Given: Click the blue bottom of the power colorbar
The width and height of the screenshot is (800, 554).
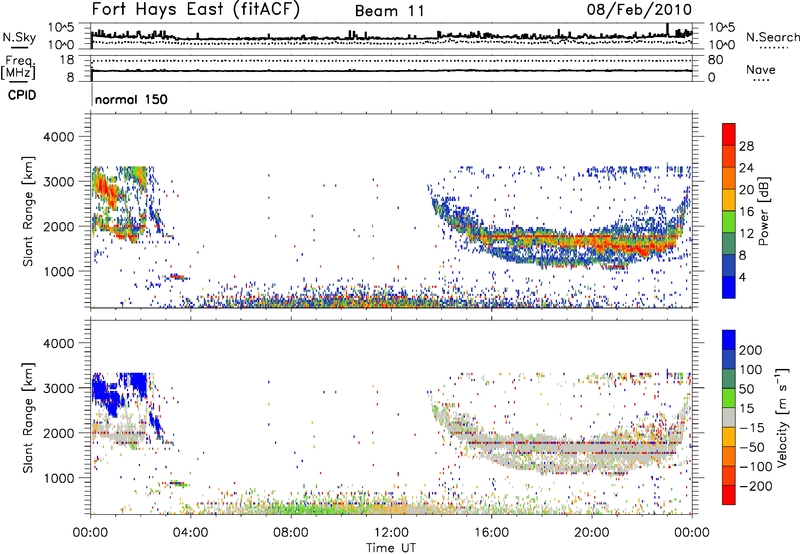Looking at the screenshot, I should coord(729,287).
